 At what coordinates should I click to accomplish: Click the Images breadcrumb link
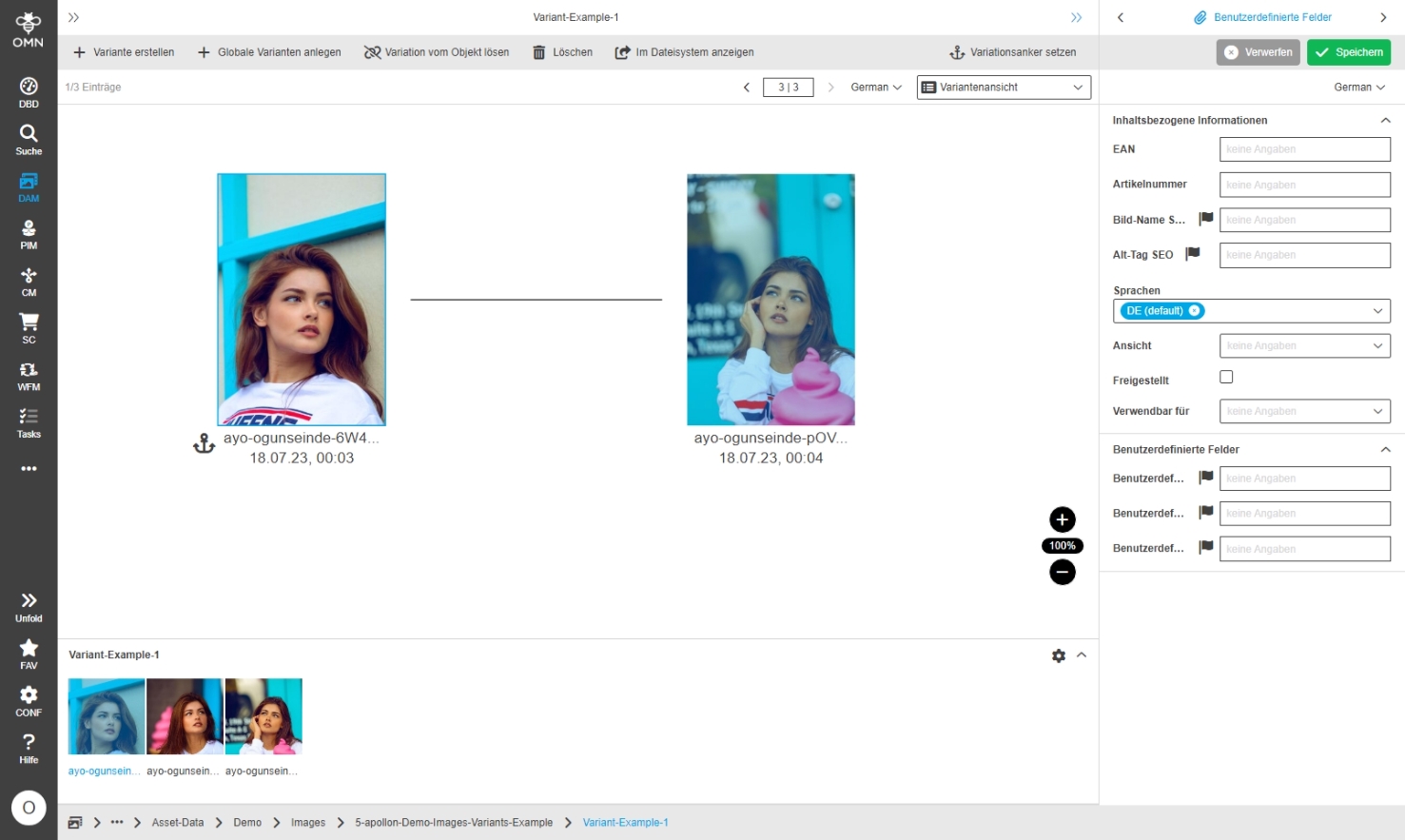pos(307,823)
